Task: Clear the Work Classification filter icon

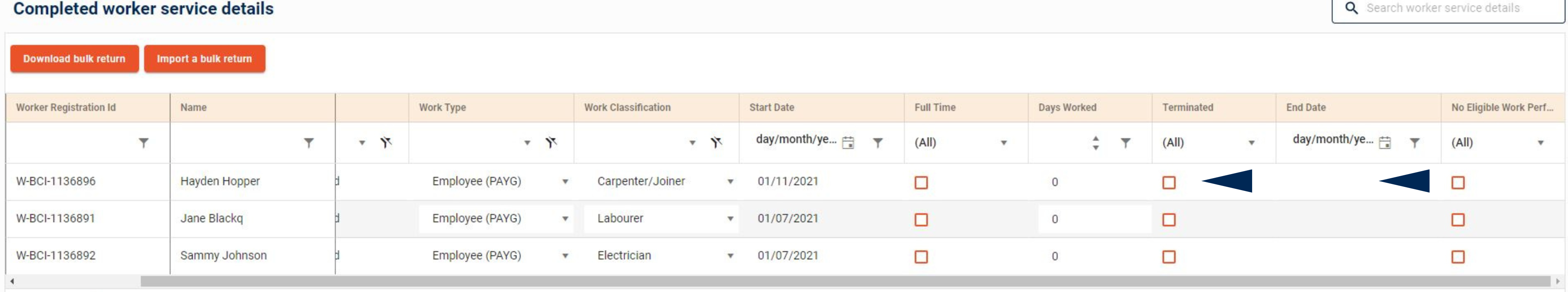Action: click(x=716, y=143)
